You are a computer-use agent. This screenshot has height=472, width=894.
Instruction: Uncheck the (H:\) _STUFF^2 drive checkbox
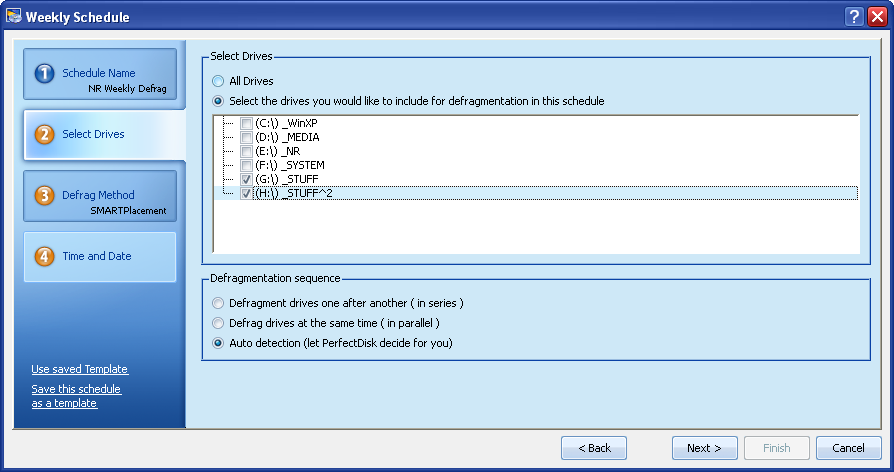click(x=246, y=194)
